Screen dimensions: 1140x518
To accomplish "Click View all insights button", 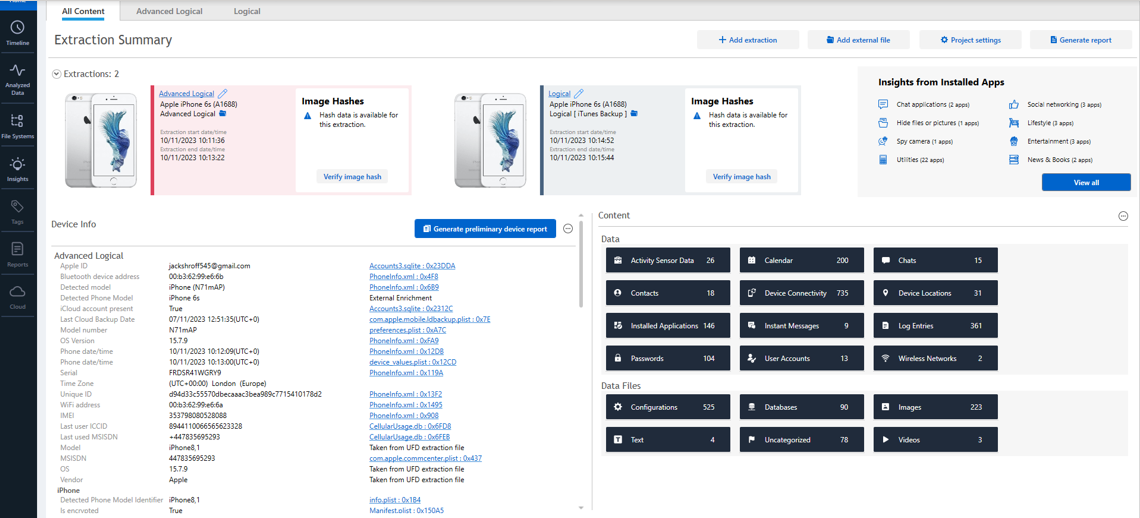I will (x=1086, y=183).
